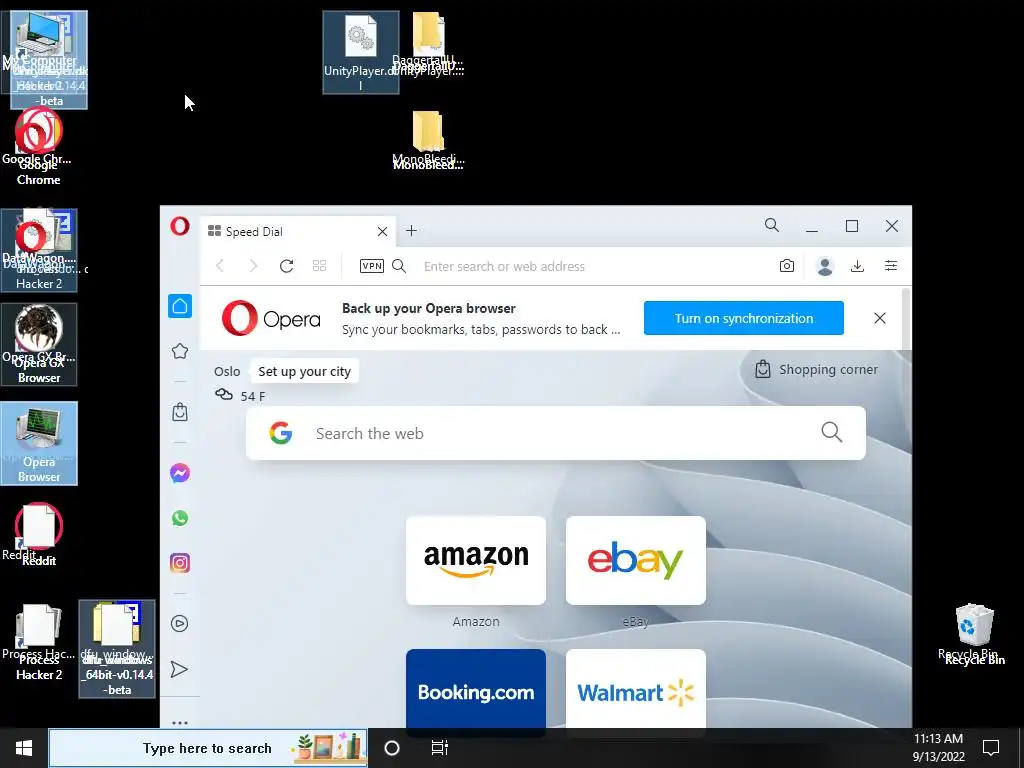Open the Amazon speed dial tile
Viewport: 1024px width, 768px height.
[475, 560]
